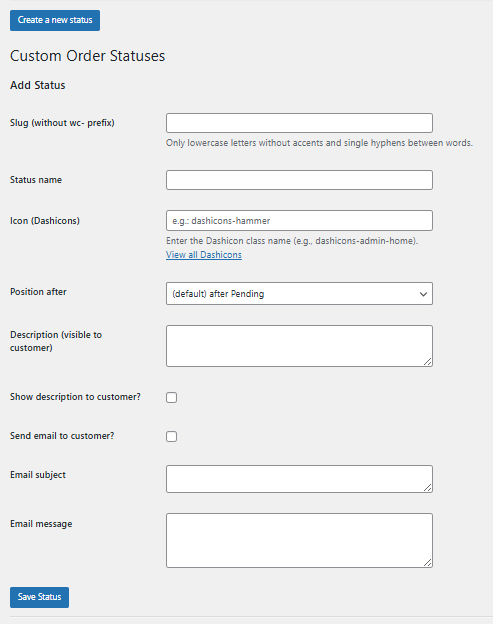Click the chevron arrow of Position after select

pos(423,294)
